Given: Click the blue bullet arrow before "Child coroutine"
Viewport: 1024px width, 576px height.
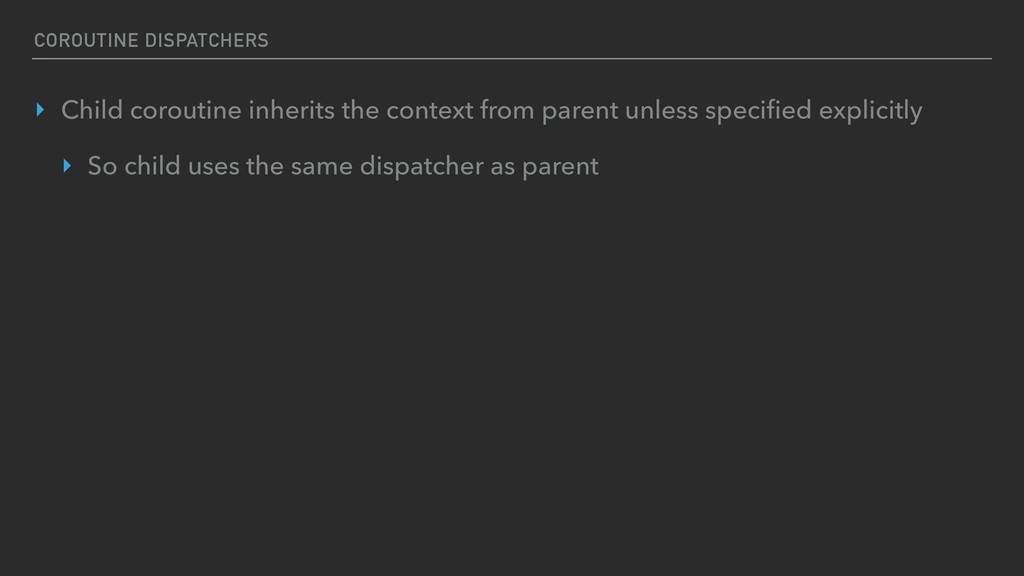Looking at the screenshot, I should [x=40, y=111].
